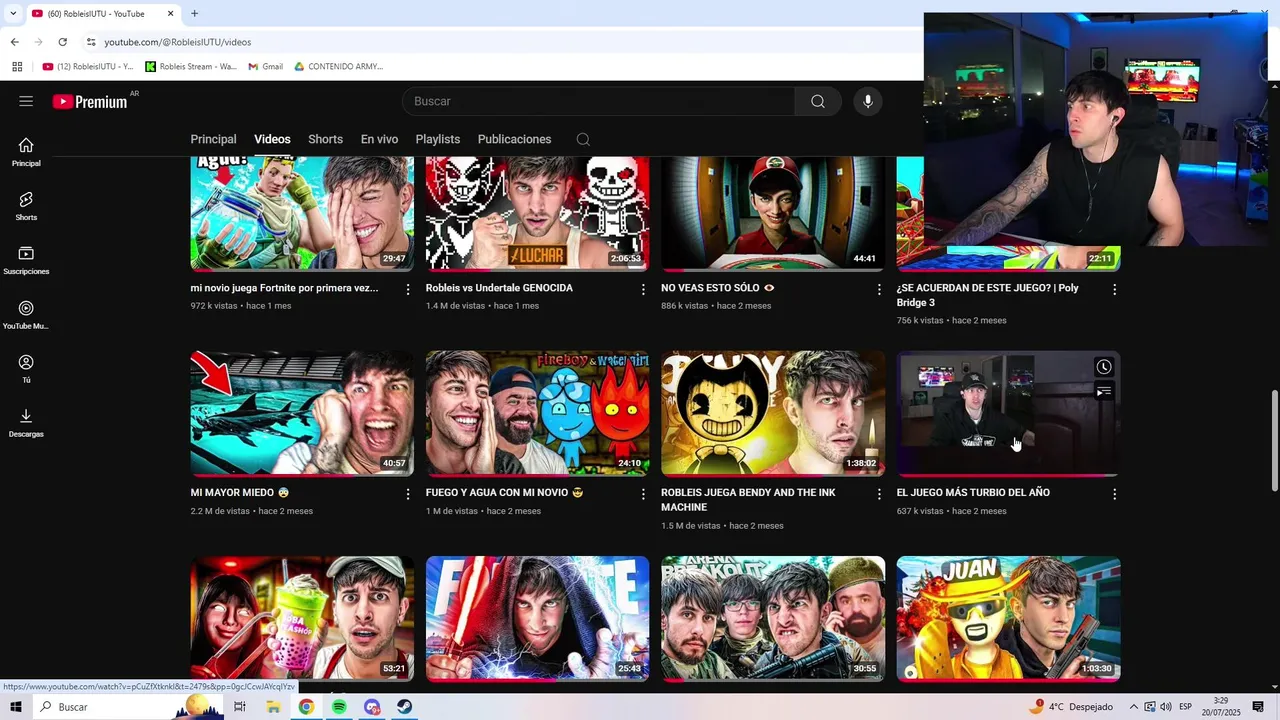Show hidden system tray icons chevron

click(1134, 707)
